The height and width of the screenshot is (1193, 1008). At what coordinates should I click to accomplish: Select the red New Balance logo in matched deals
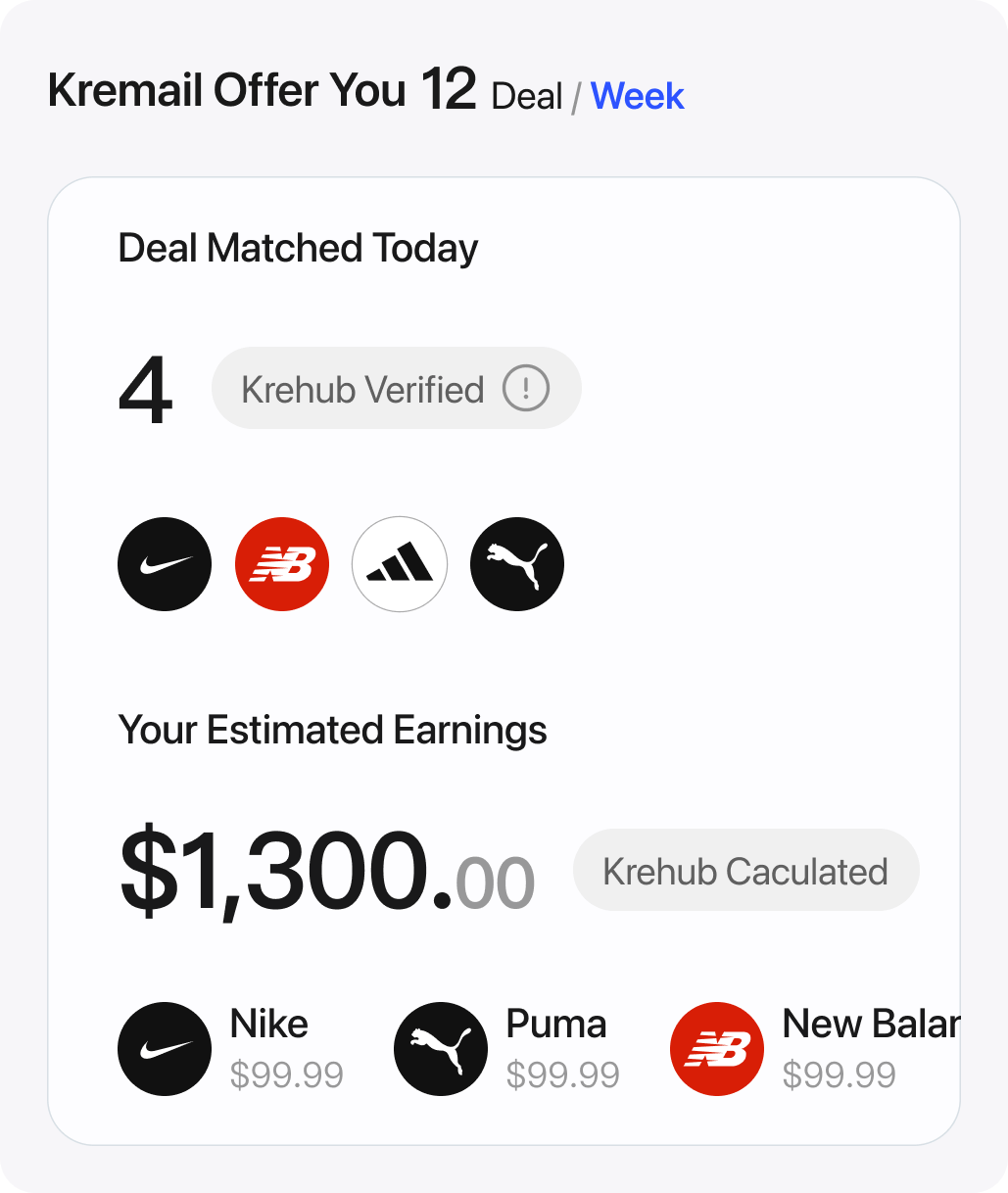[282, 564]
